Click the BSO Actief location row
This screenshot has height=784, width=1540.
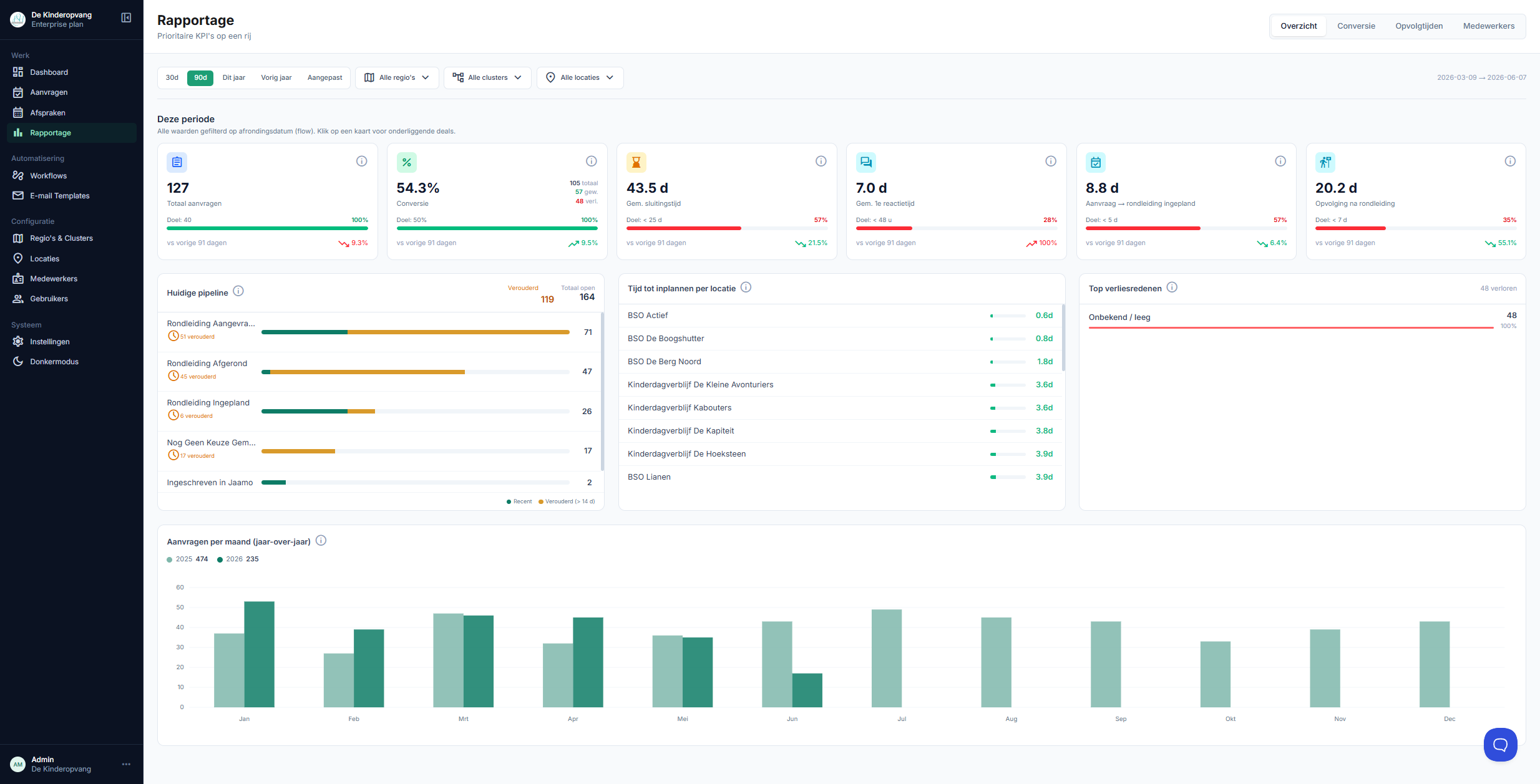tap(841, 316)
